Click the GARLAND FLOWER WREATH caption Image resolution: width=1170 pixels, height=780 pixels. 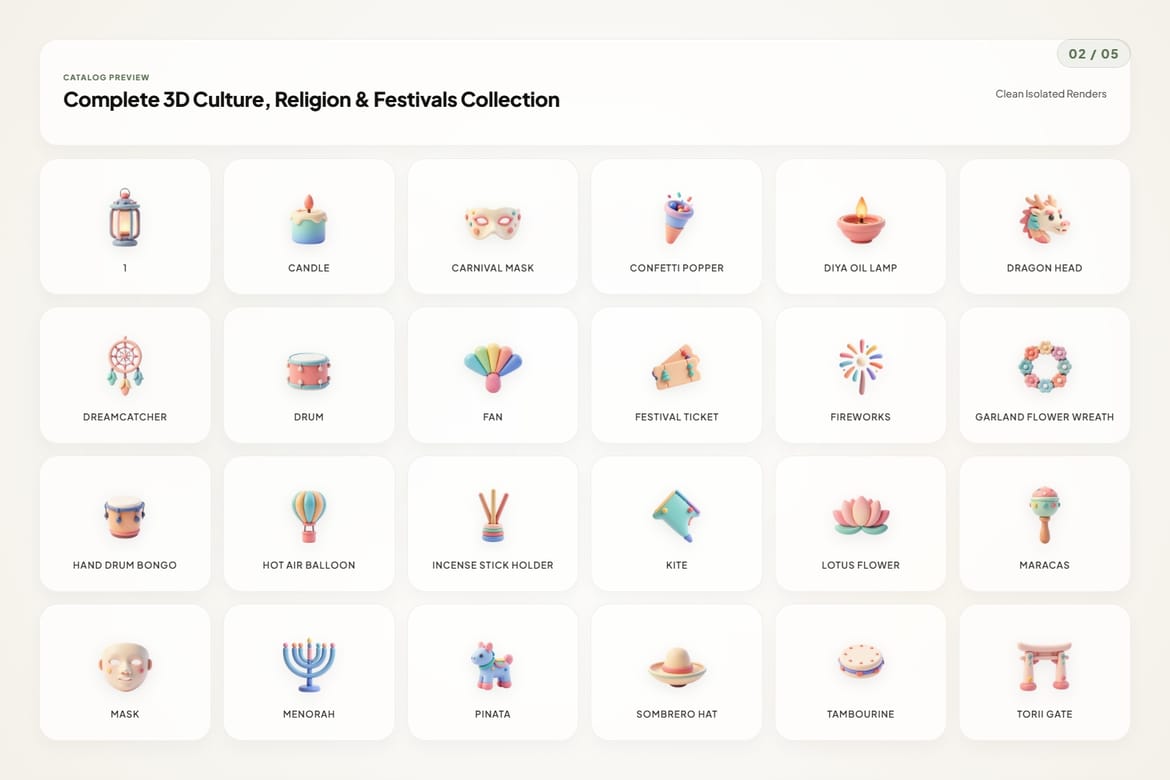coord(1045,417)
